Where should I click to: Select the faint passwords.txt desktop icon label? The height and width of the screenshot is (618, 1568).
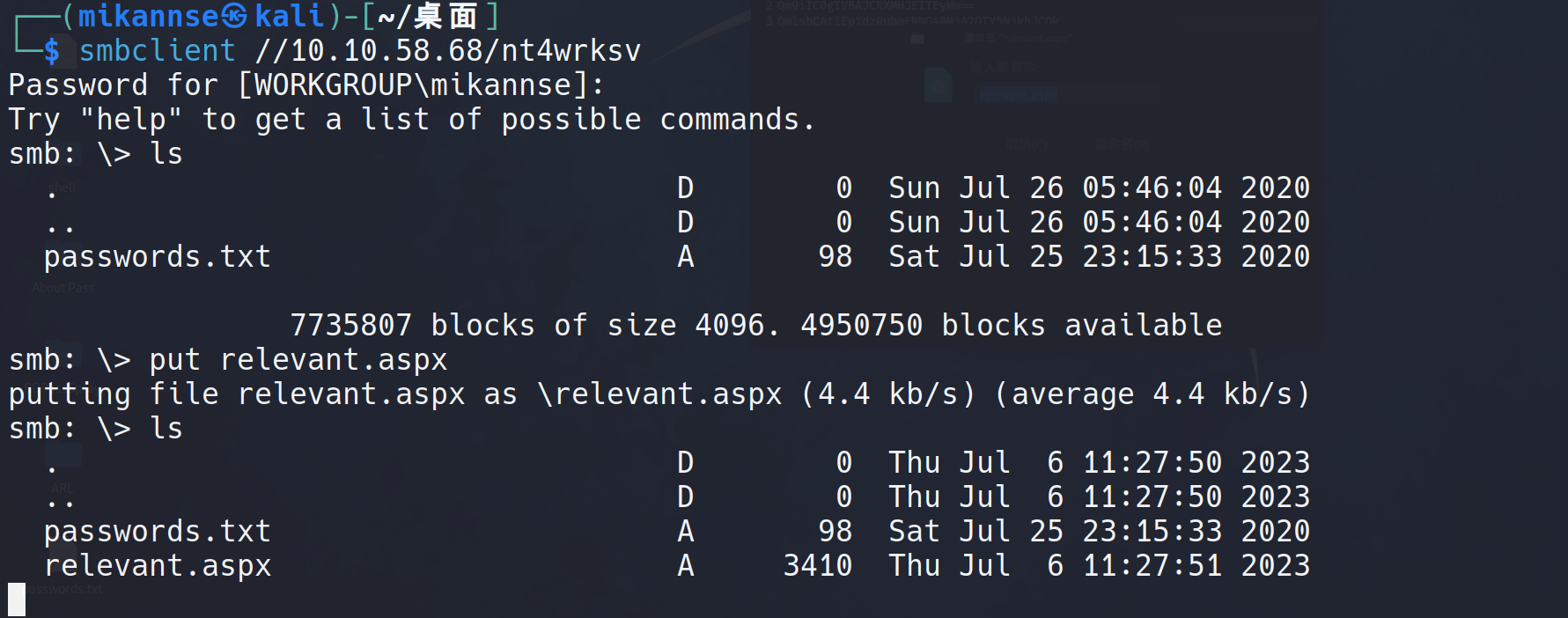69,588
